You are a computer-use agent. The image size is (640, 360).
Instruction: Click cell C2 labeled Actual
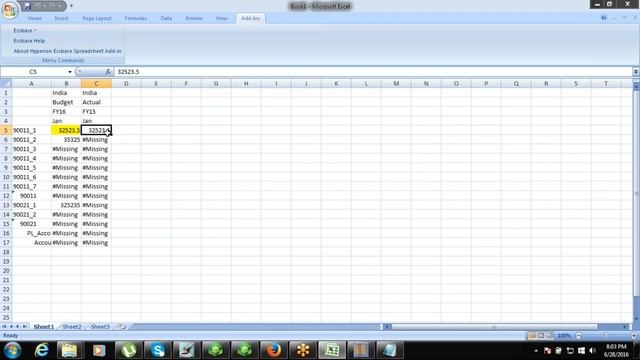[96, 102]
